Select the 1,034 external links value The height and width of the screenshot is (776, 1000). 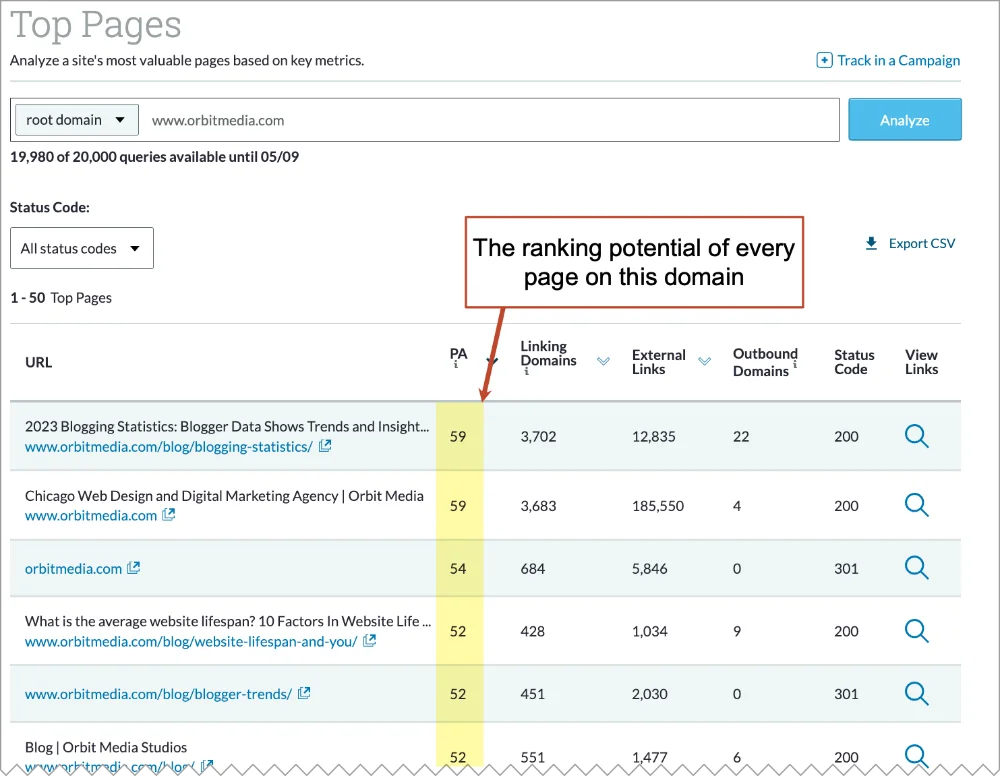649,631
